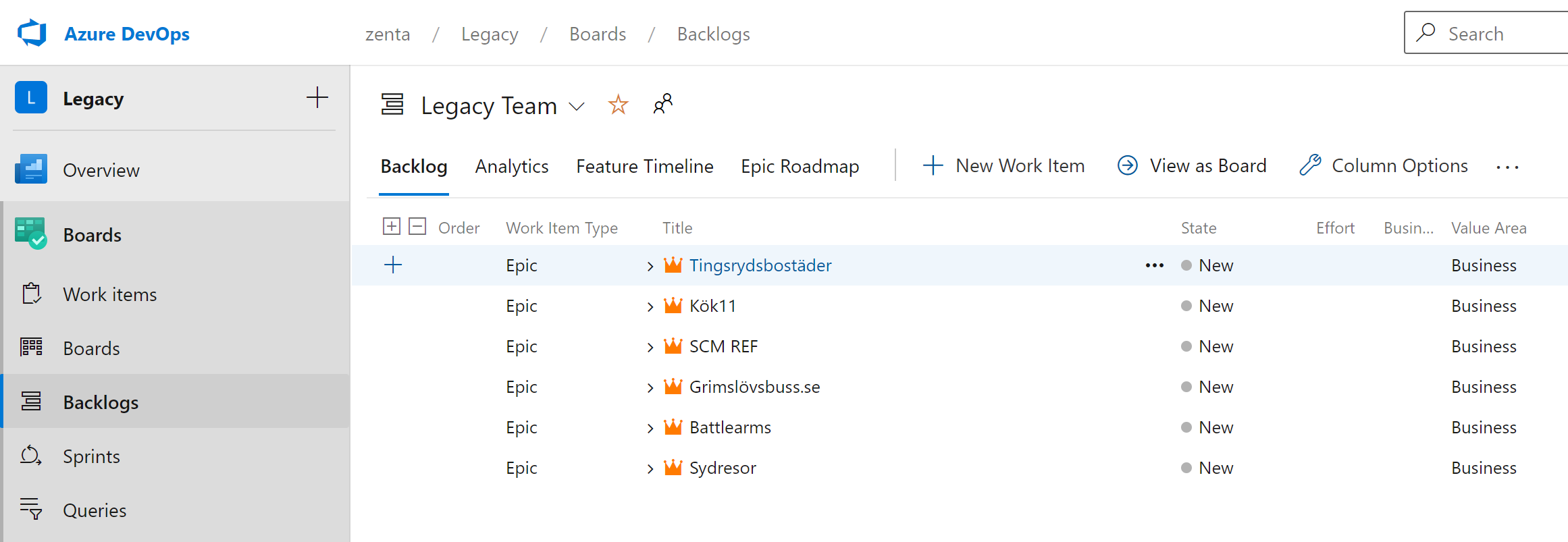Expand the Tingsrydsbostäder epic chevron

pos(650,266)
